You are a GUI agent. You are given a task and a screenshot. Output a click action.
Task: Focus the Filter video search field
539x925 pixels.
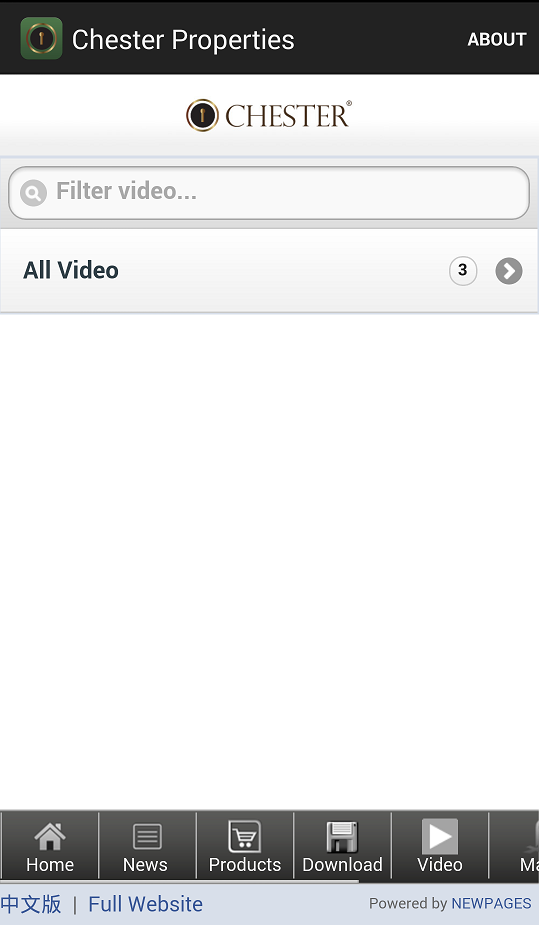click(269, 193)
